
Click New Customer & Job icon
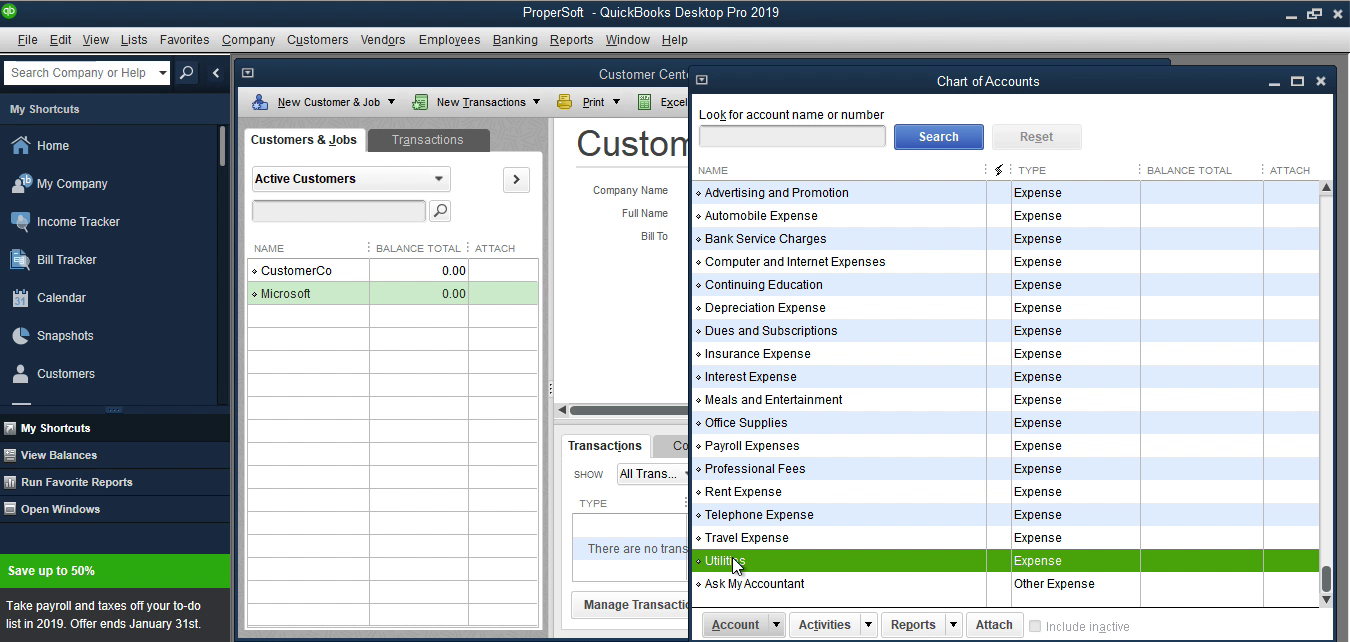tap(260, 102)
